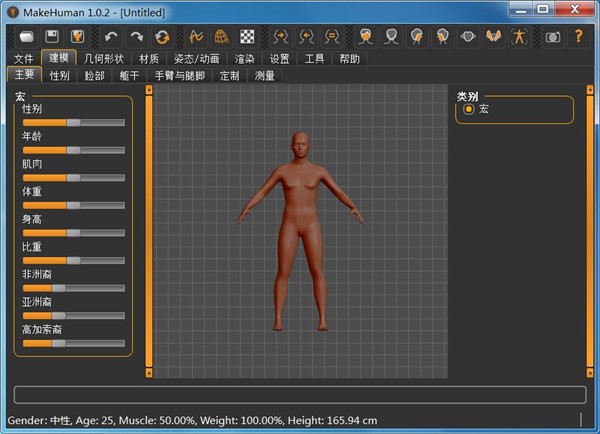The image size is (600, 434).
Task: Open the 材质 tab
Action: tap(148, 59)
